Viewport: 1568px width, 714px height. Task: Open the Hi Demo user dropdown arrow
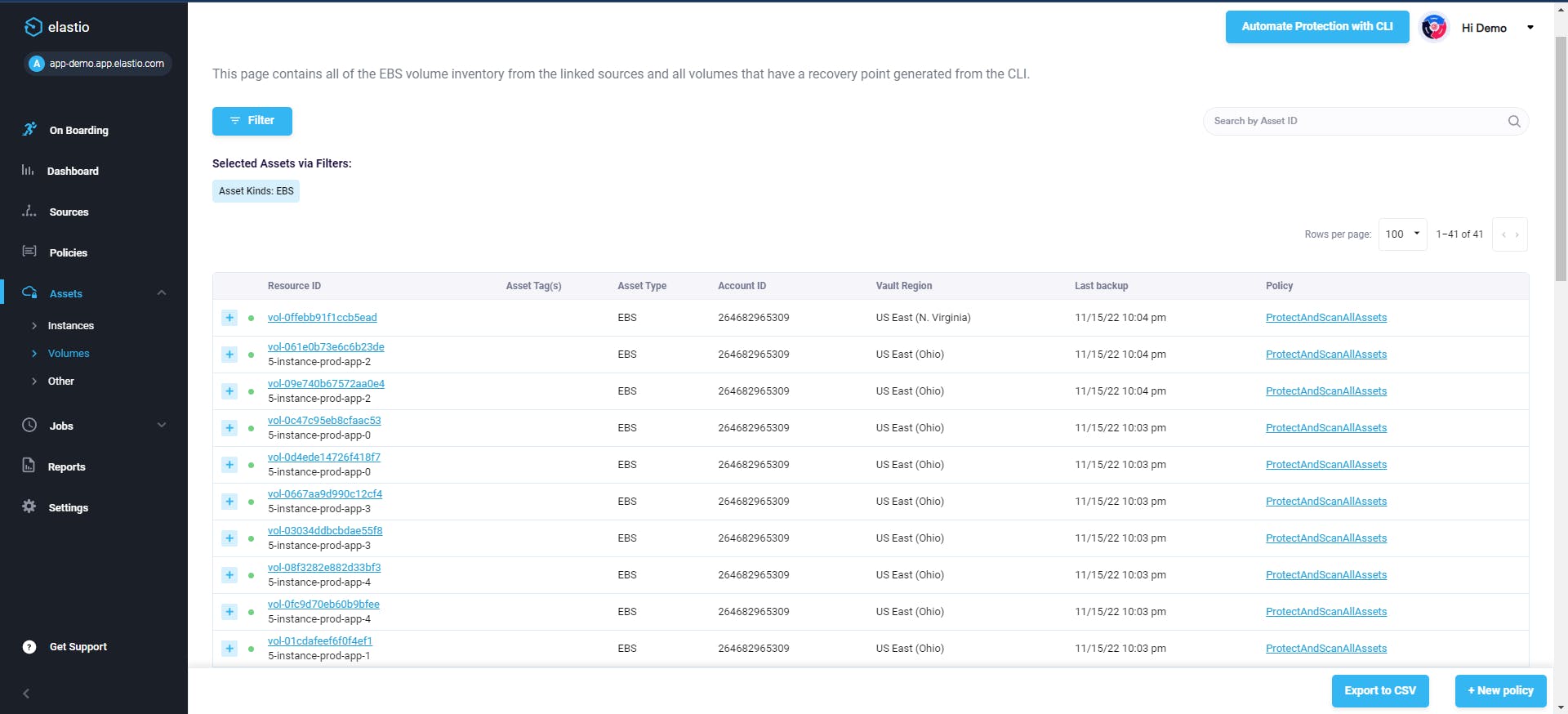click(x=1530, y=27)
